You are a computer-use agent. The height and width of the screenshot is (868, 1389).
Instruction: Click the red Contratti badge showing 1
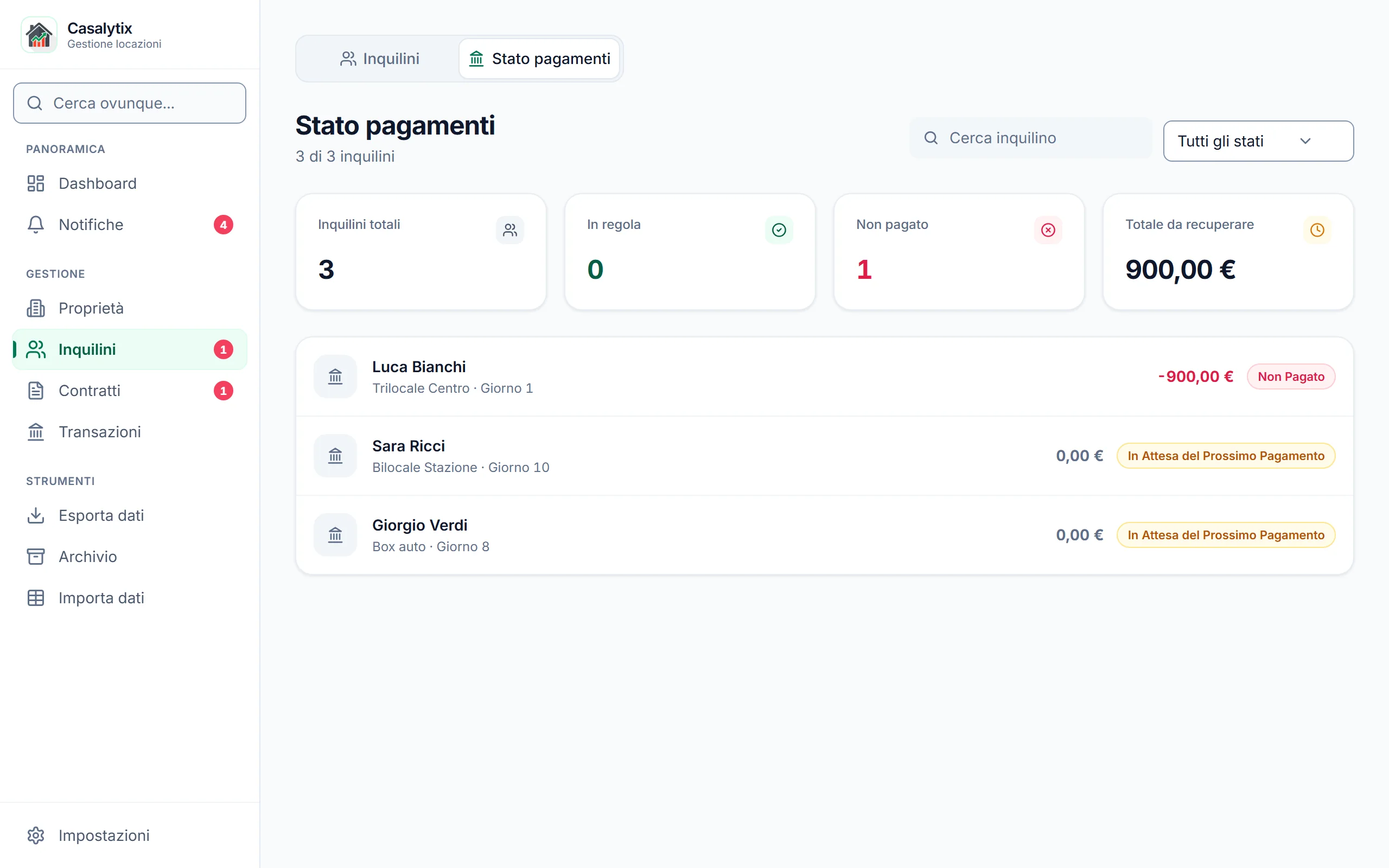[224, 391]
